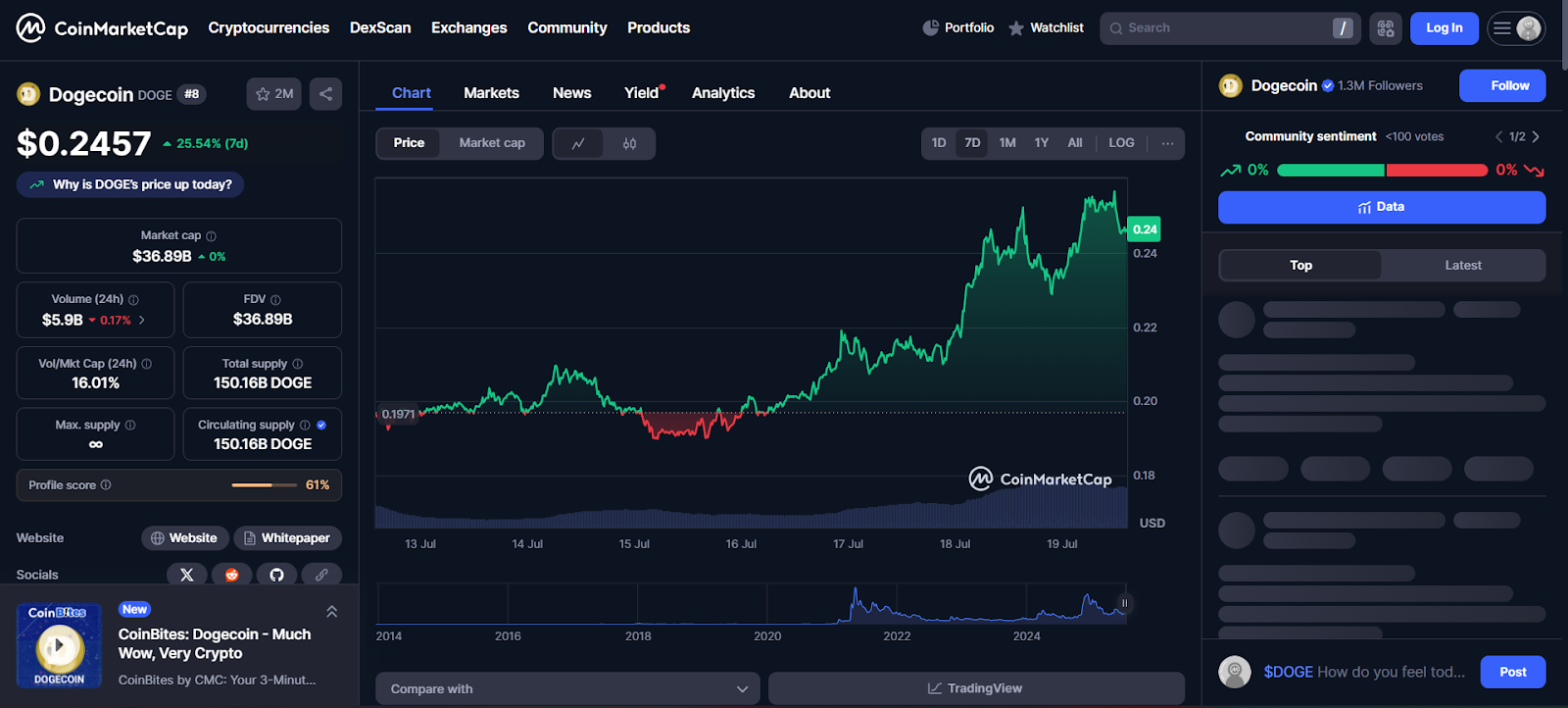Viewport: 1568px width, 708px height.
Task: Open the hamburger profile menu
Action: coord(1516,28)
